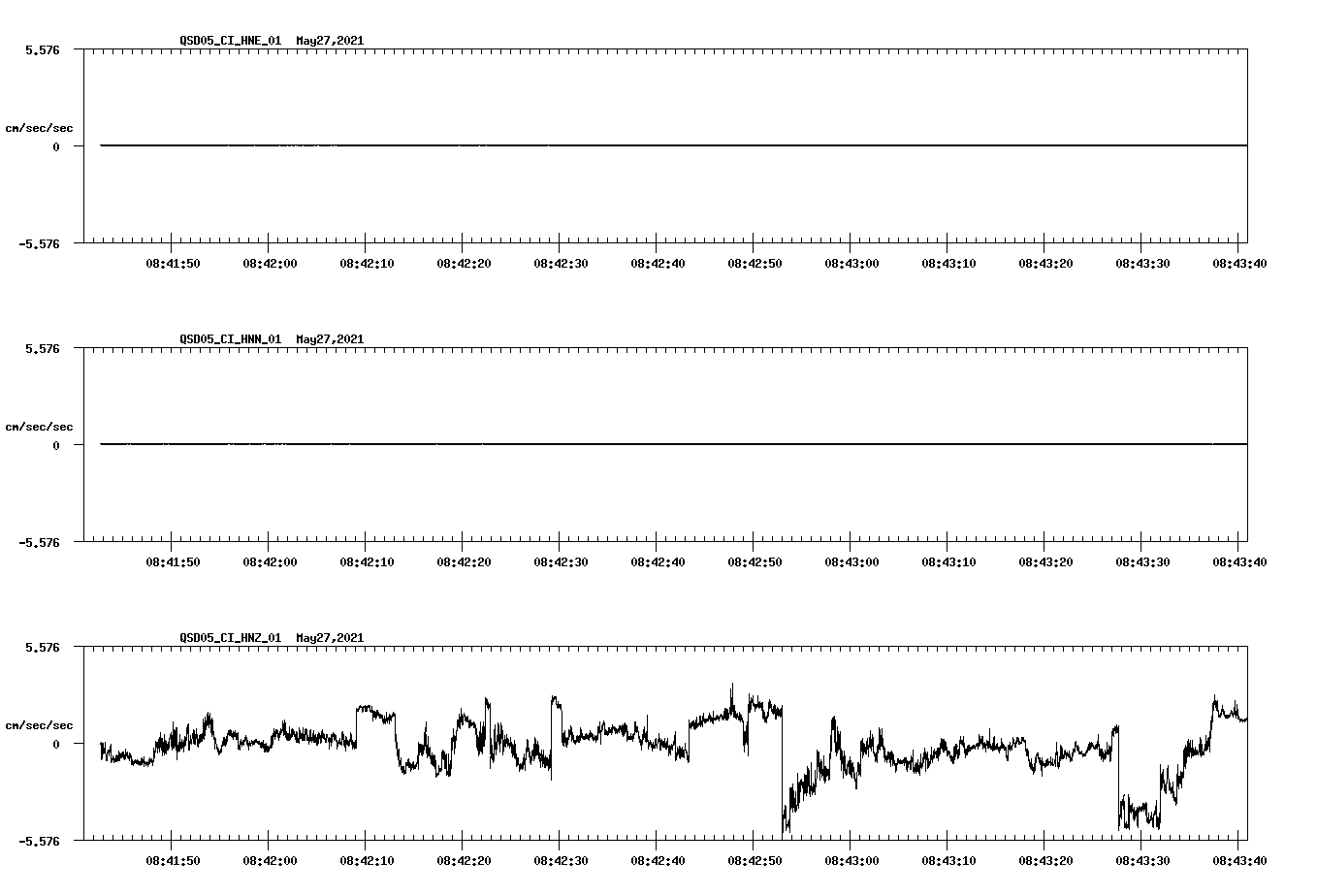Select the -5.576 amplitude value on the HNZ plot
Screen dimensions: 1317x896
click(40, 842)
